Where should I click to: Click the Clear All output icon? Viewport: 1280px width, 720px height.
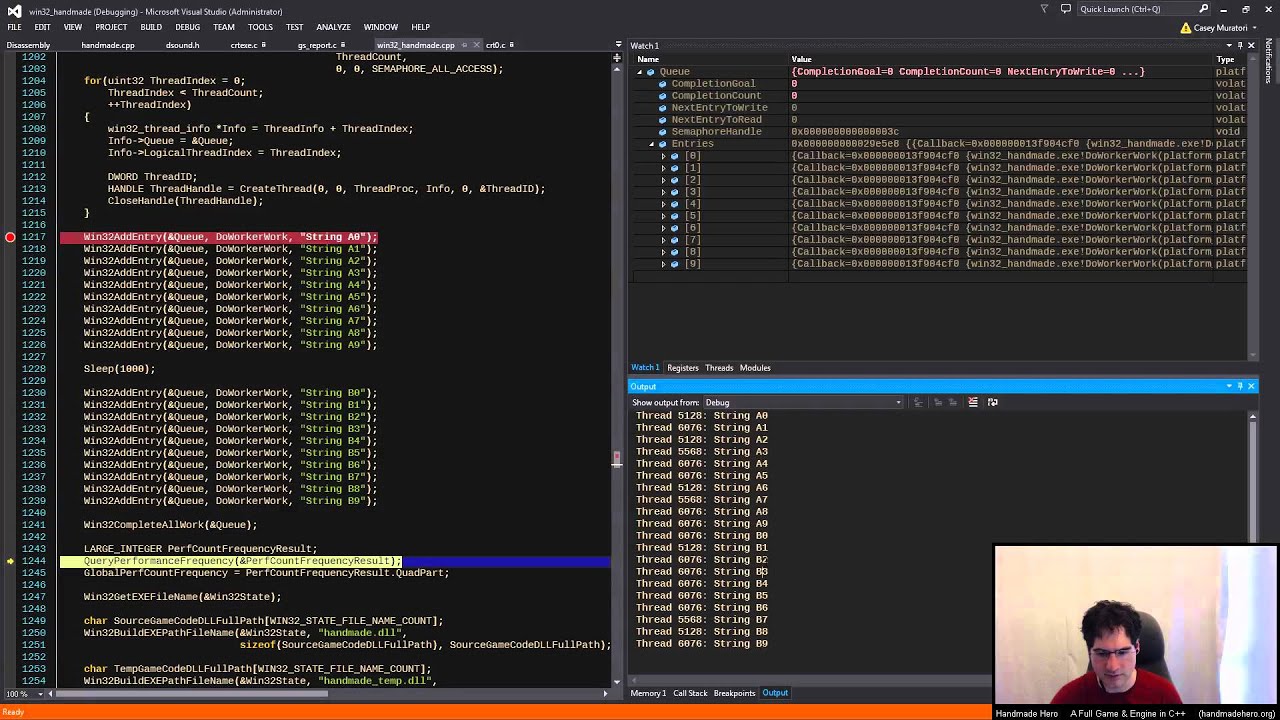click(973, 402)
